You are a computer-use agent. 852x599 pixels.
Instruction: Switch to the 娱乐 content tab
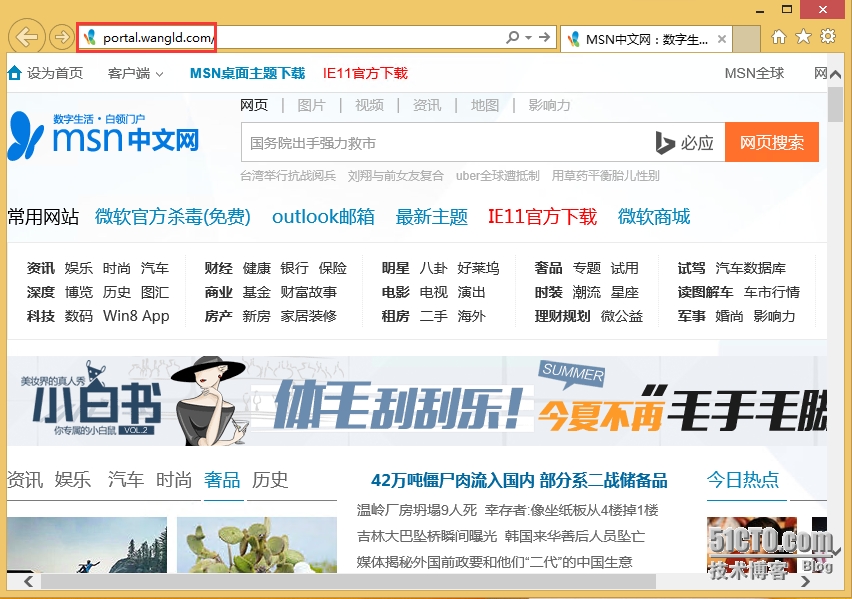73,479
